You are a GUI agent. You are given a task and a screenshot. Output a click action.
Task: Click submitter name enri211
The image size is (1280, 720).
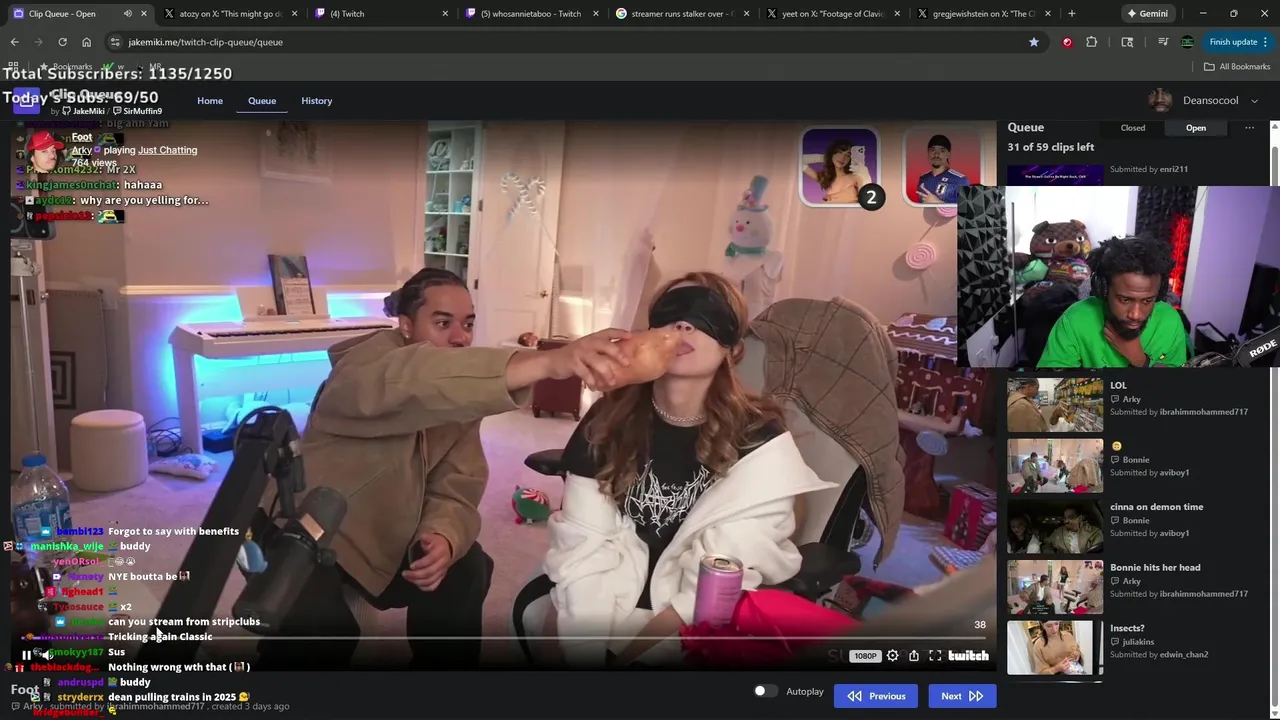click(1174, 169)
